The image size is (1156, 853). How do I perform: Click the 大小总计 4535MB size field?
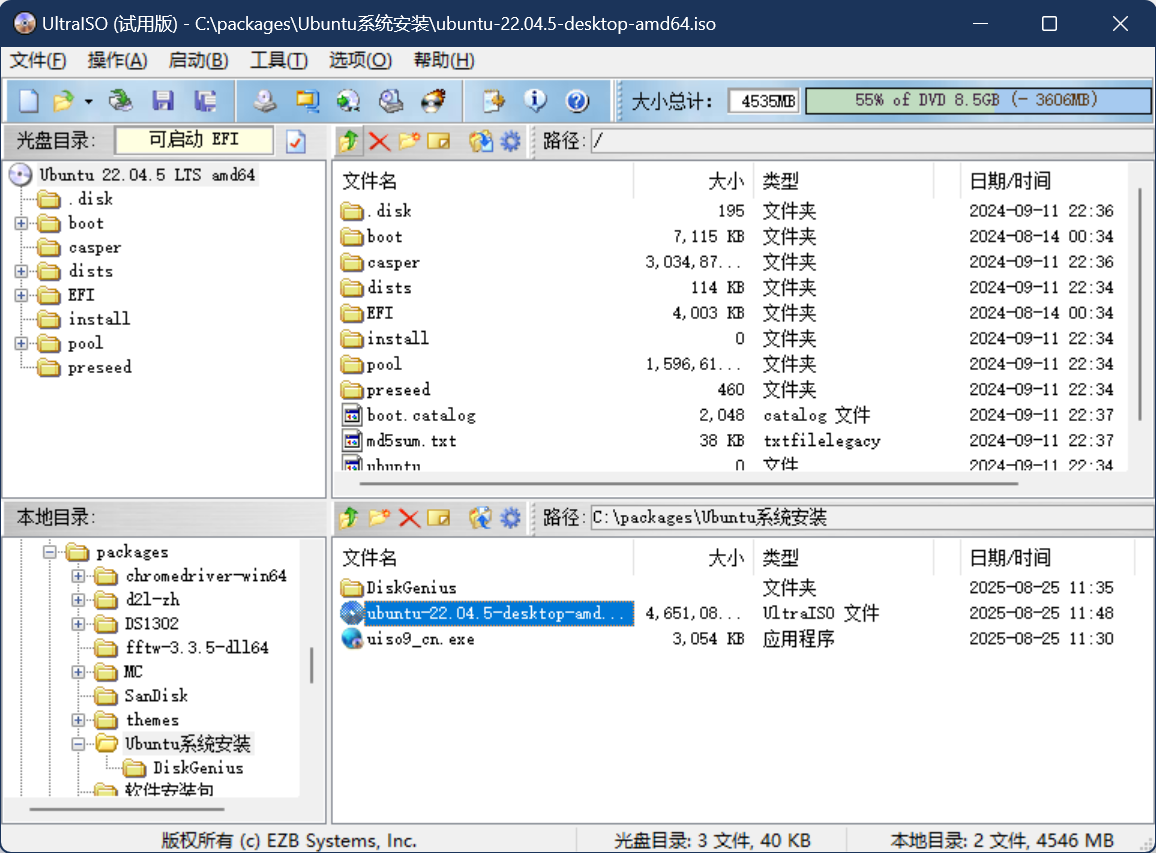point(765,101)
